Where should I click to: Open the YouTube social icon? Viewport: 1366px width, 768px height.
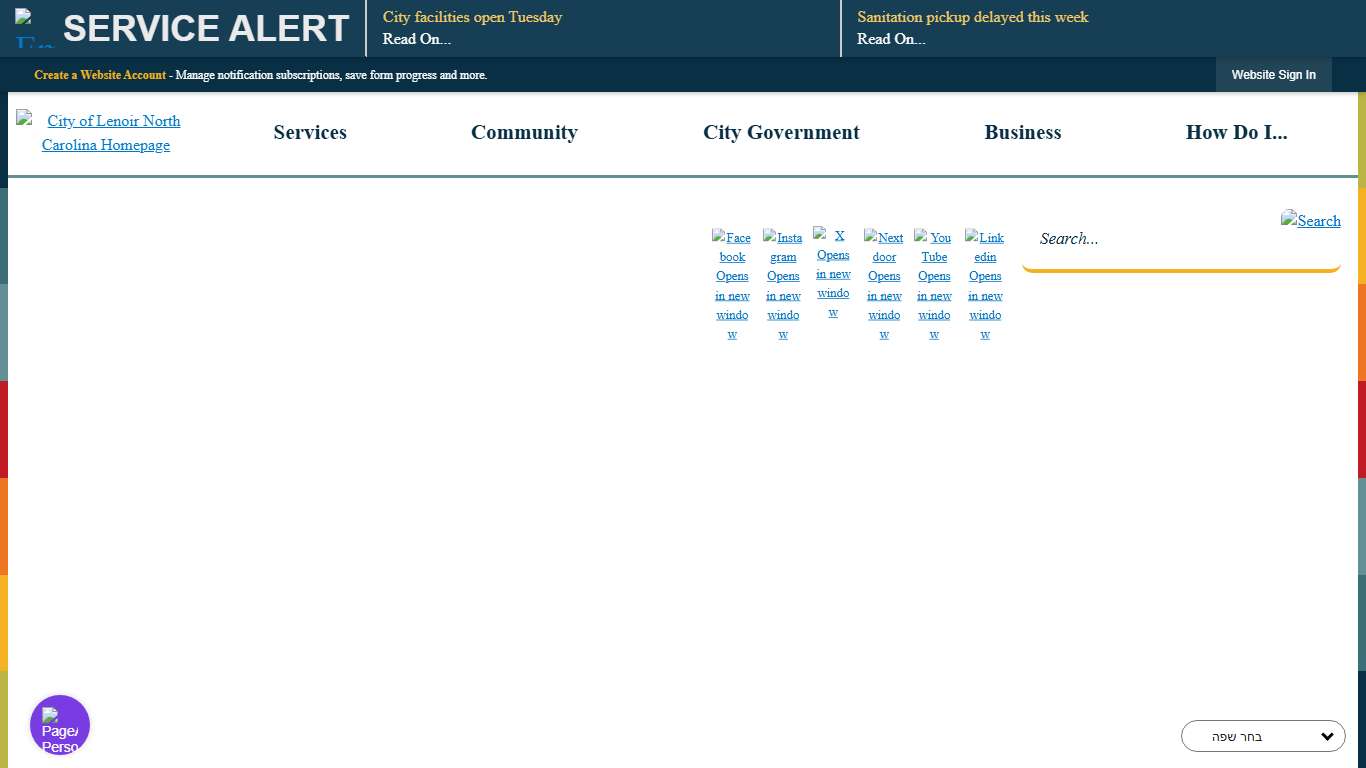click(934, 285)
